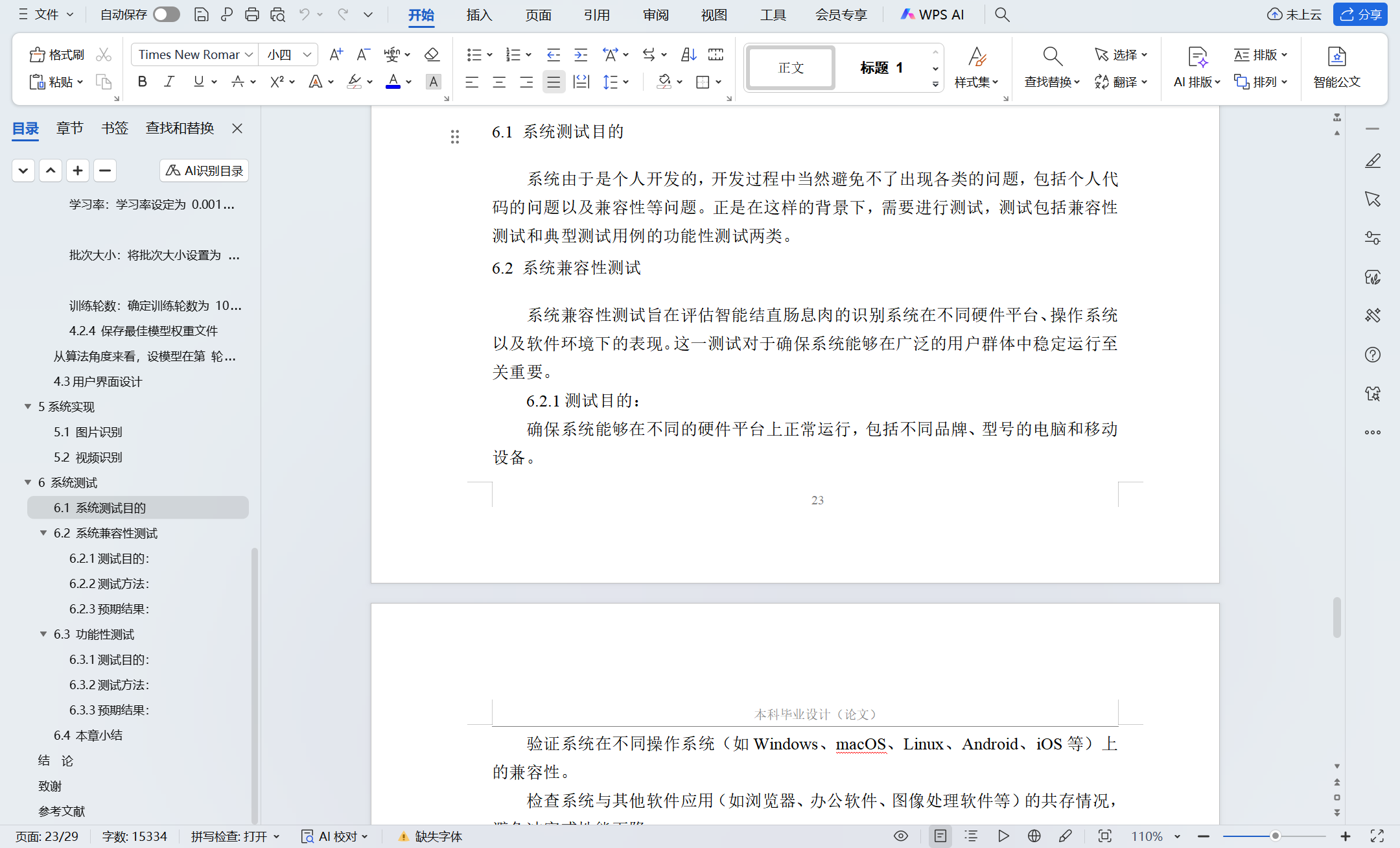Click the Clear formatting eraser icon

(432, 54)
